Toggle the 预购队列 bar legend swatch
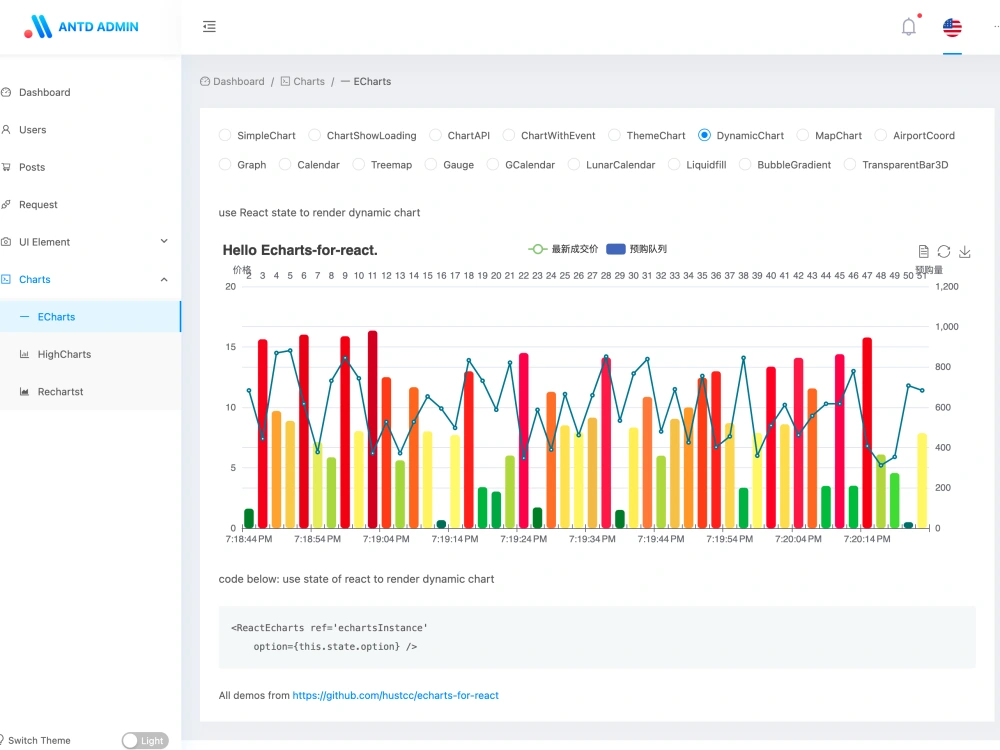 [x=615, y=249]
